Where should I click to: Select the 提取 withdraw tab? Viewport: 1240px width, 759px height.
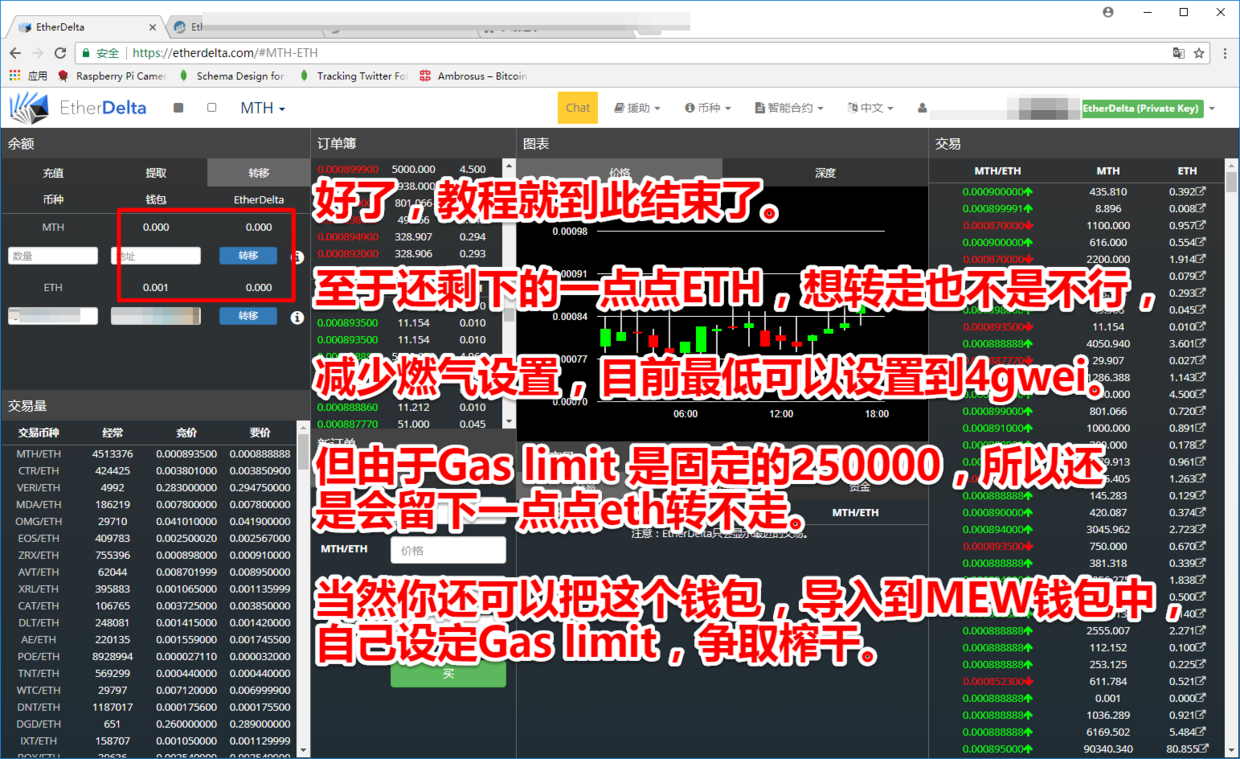(x=156, y=173)
